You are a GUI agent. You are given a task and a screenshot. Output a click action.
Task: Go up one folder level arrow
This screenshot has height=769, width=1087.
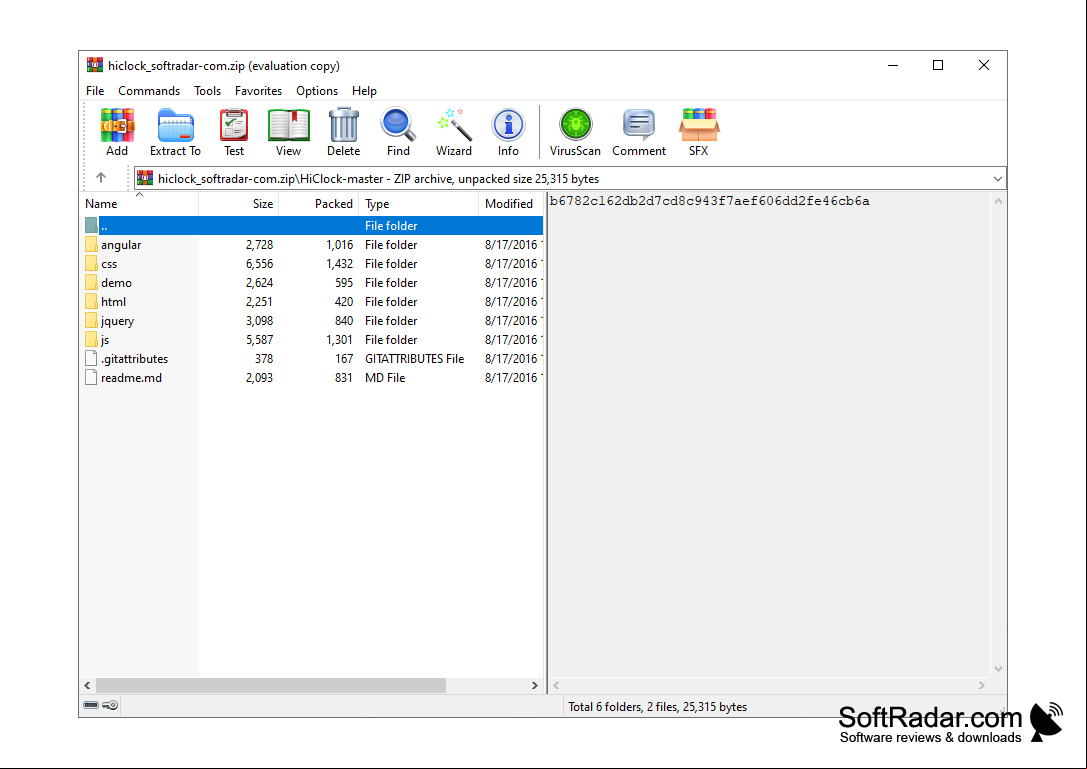pyautogui.click(x=101, y=178)
